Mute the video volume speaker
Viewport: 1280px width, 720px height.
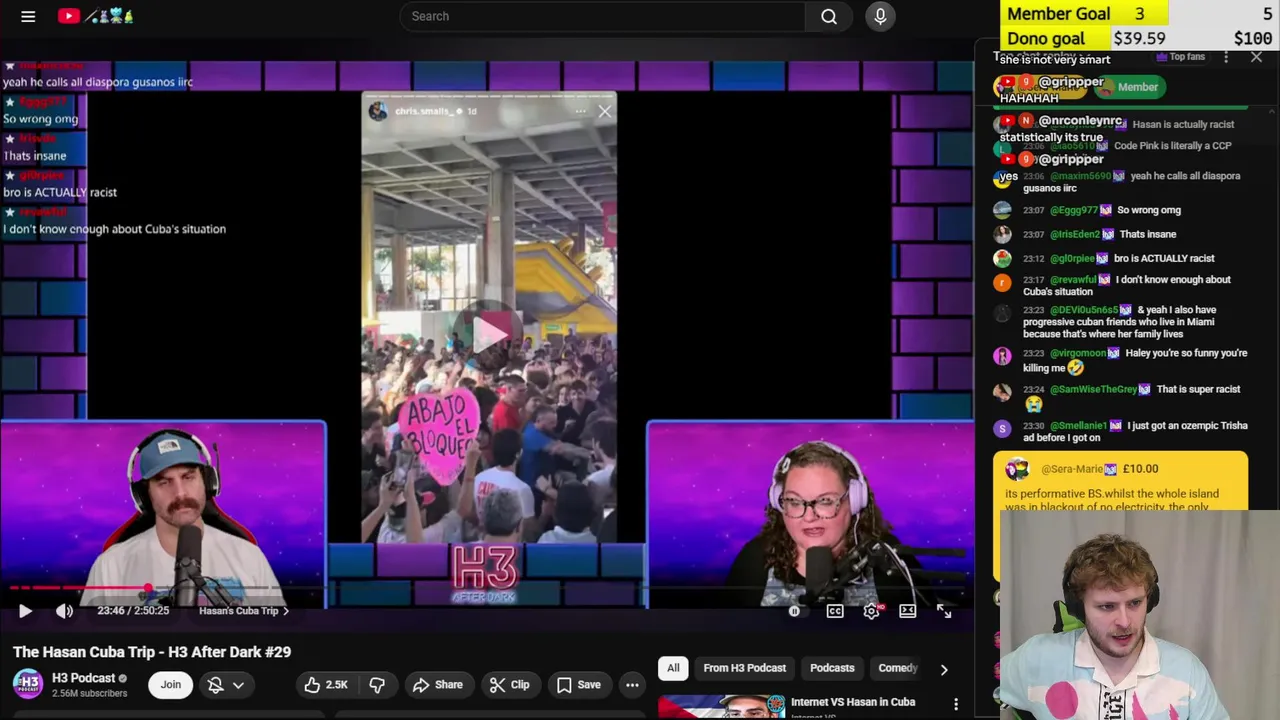pos(64,611)
